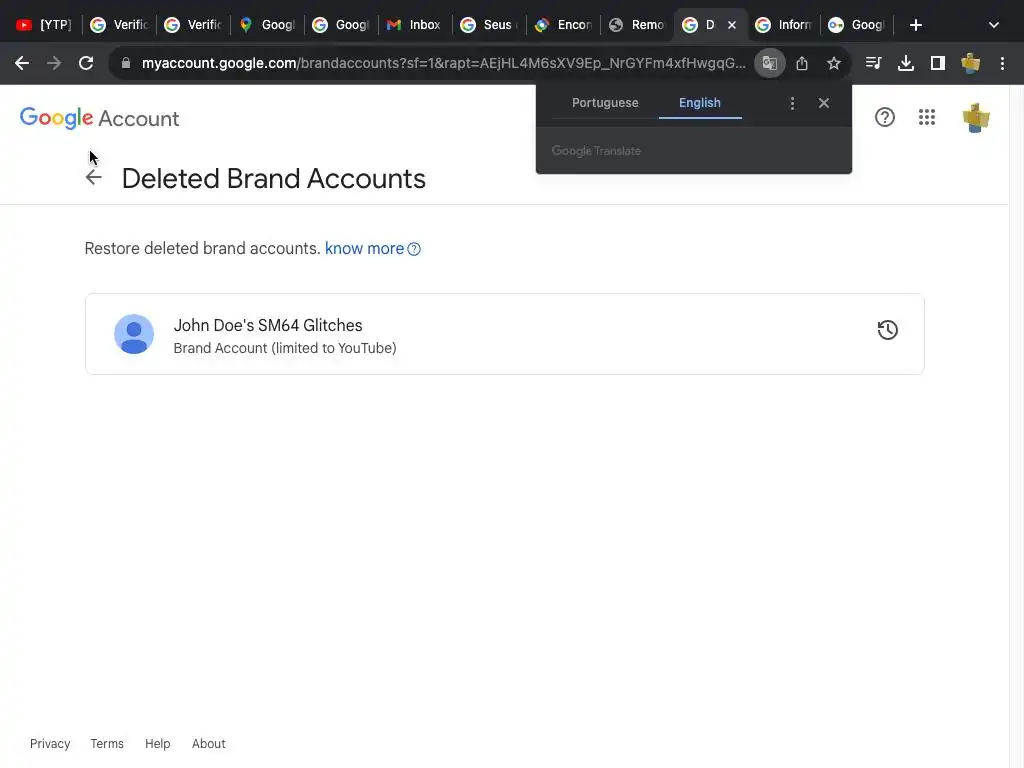Open translate options three-dot menu
This screenshot has height=768, width=1024.
coord(792,103)
